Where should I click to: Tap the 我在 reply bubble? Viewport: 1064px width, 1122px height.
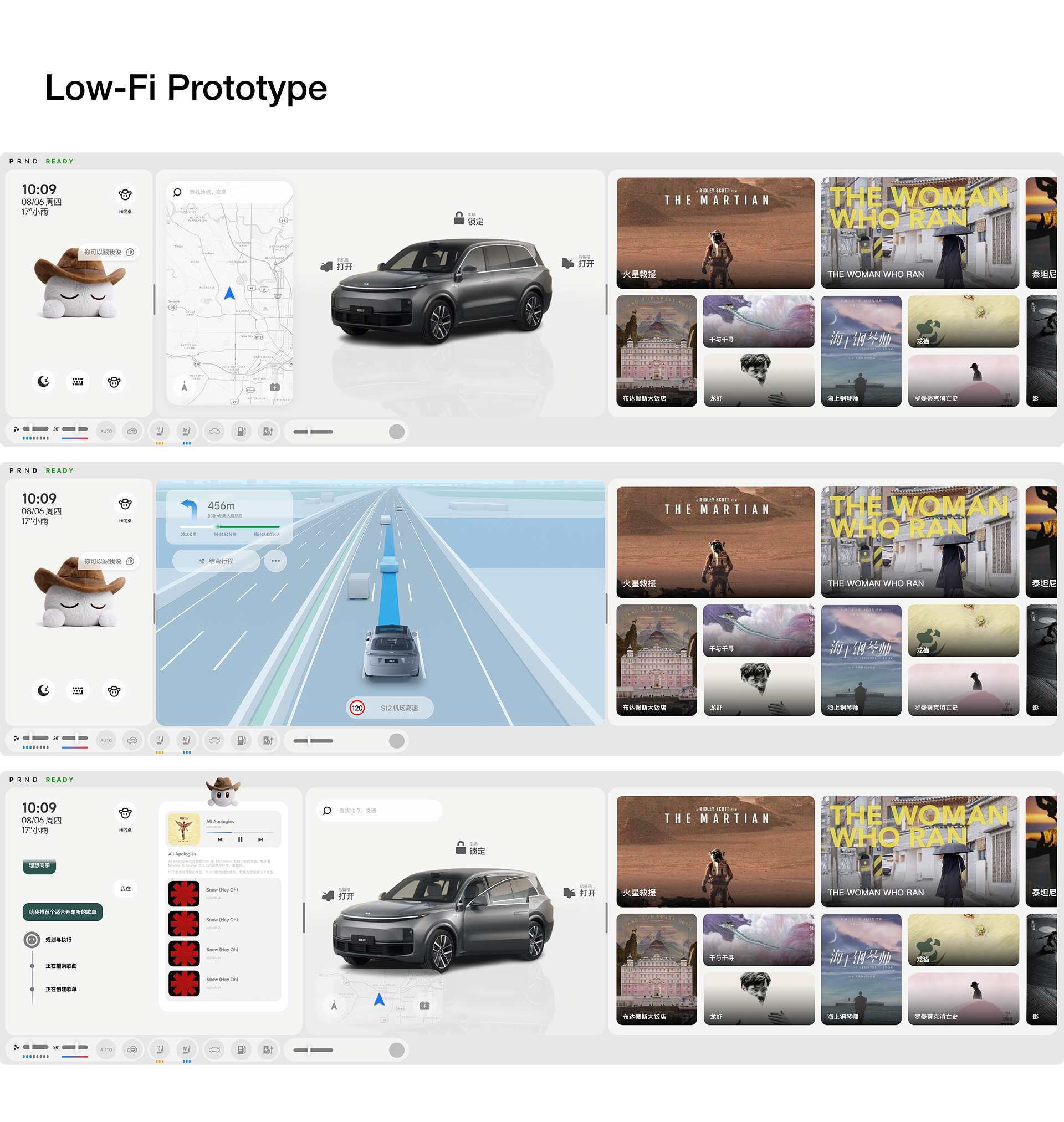pos(125,888)
